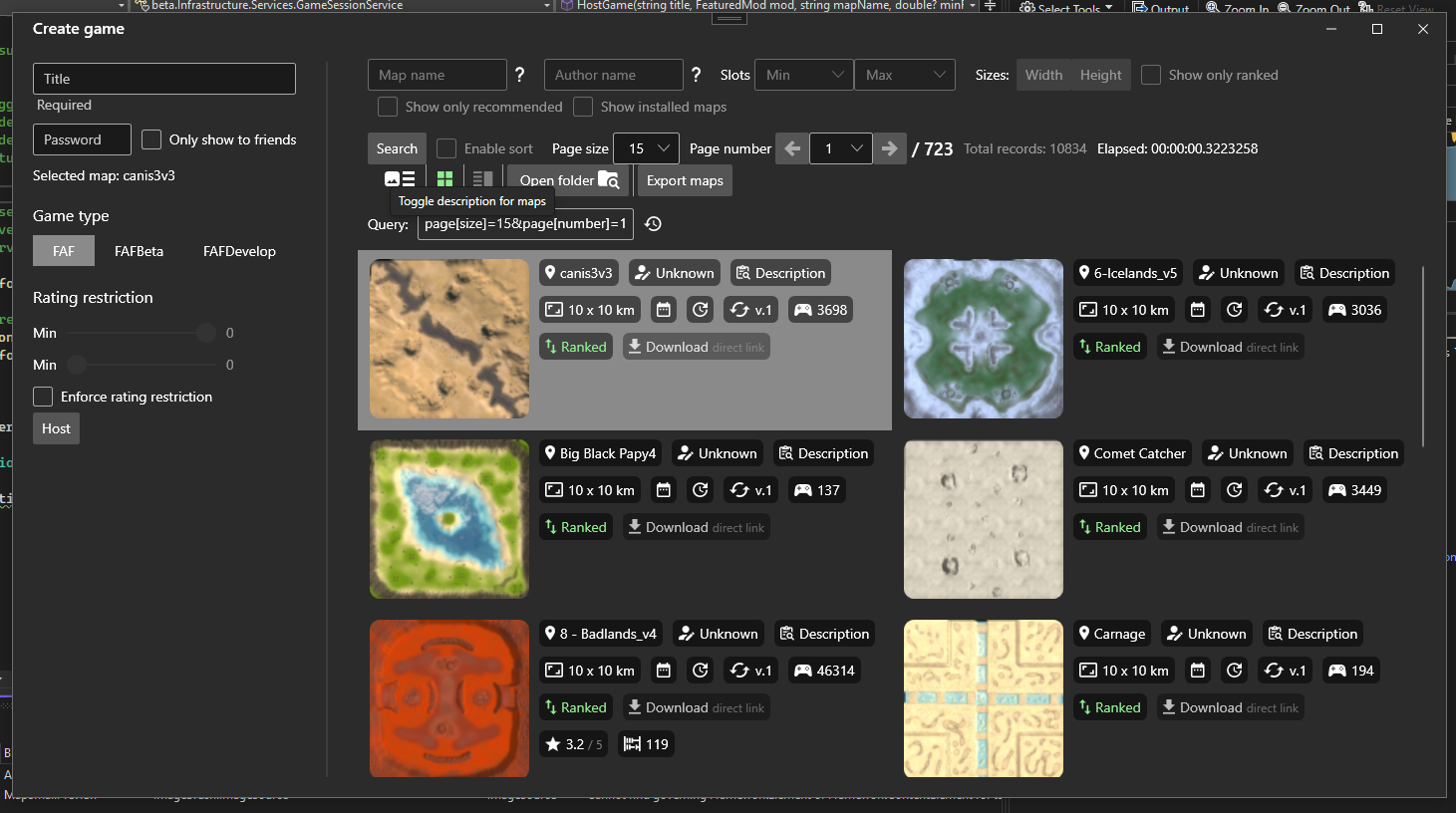1456x813 pixels.
Task: Check Show installed maps
Action: (x=583, y=107)
